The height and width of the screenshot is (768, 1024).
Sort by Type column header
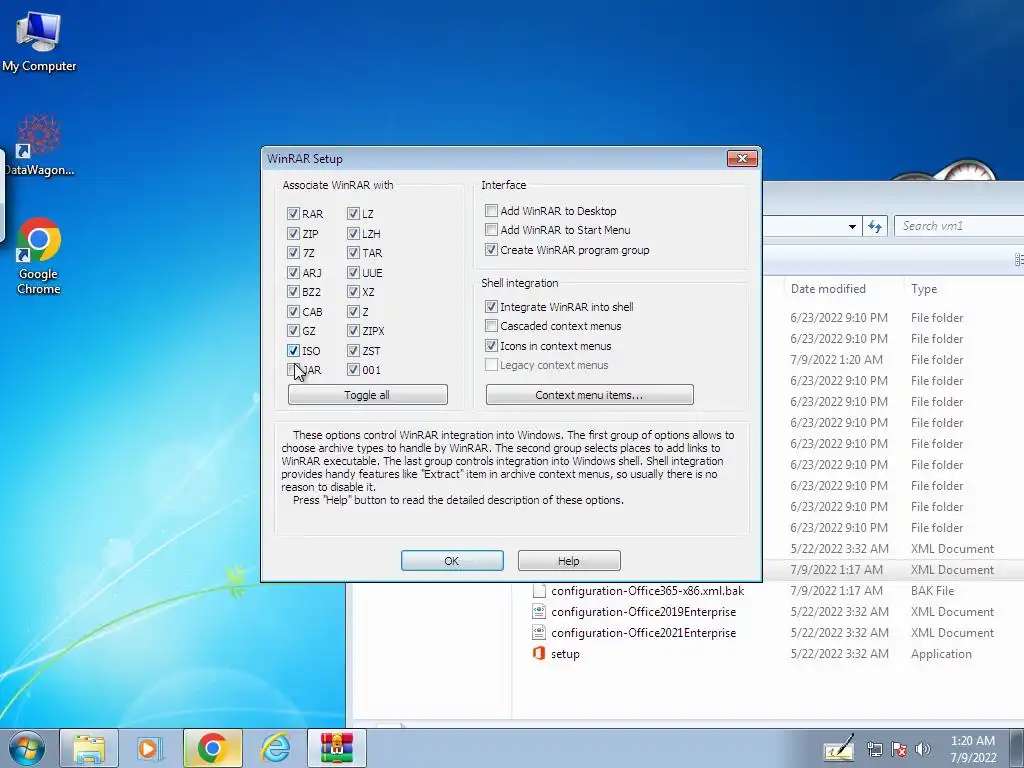(924, 289)
